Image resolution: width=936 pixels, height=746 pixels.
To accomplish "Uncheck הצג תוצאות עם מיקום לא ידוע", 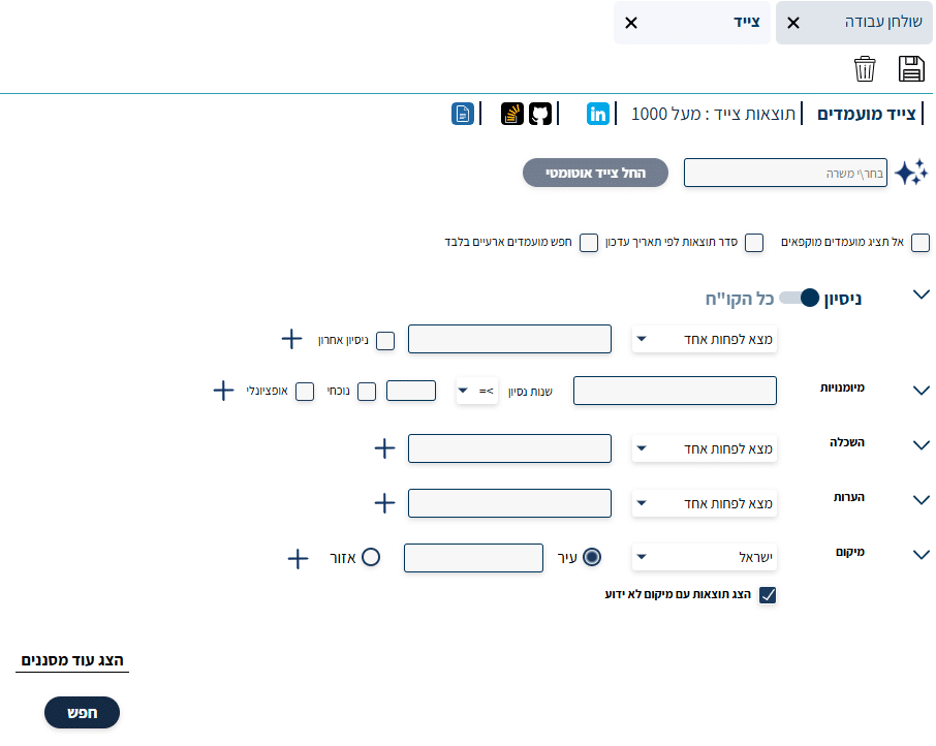I will 767,595.
